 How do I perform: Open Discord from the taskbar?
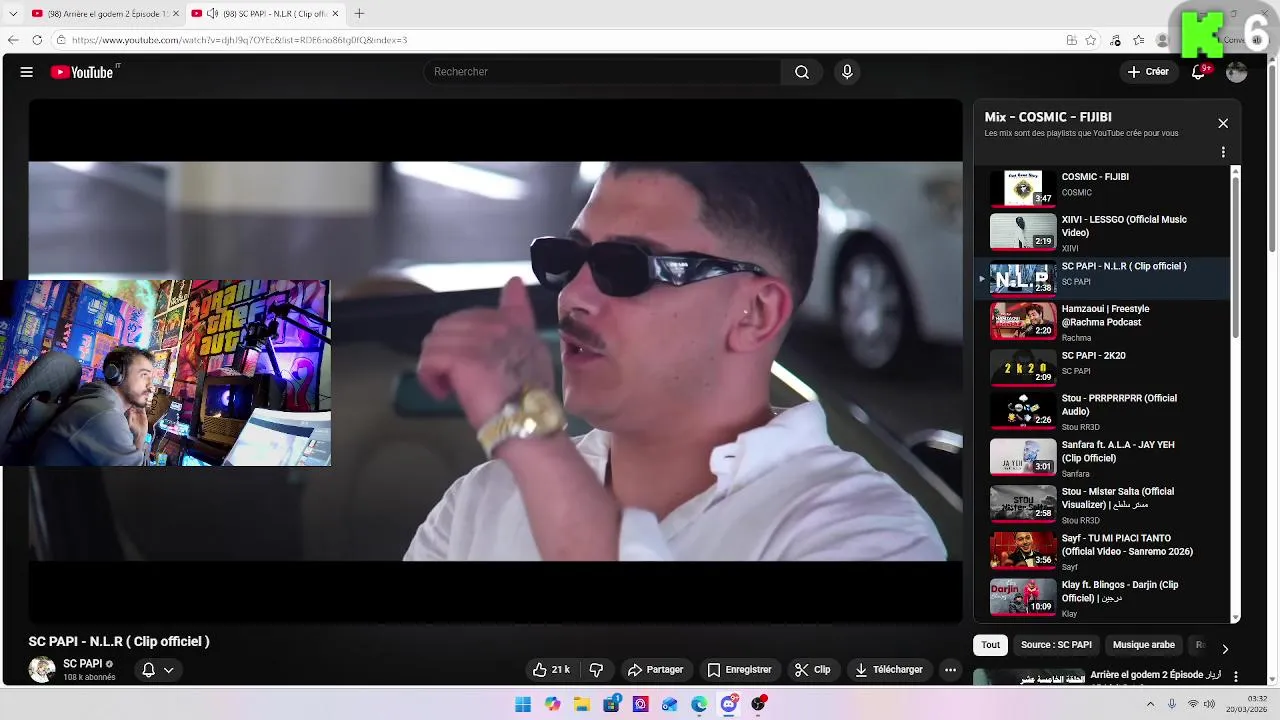point(729,704)
